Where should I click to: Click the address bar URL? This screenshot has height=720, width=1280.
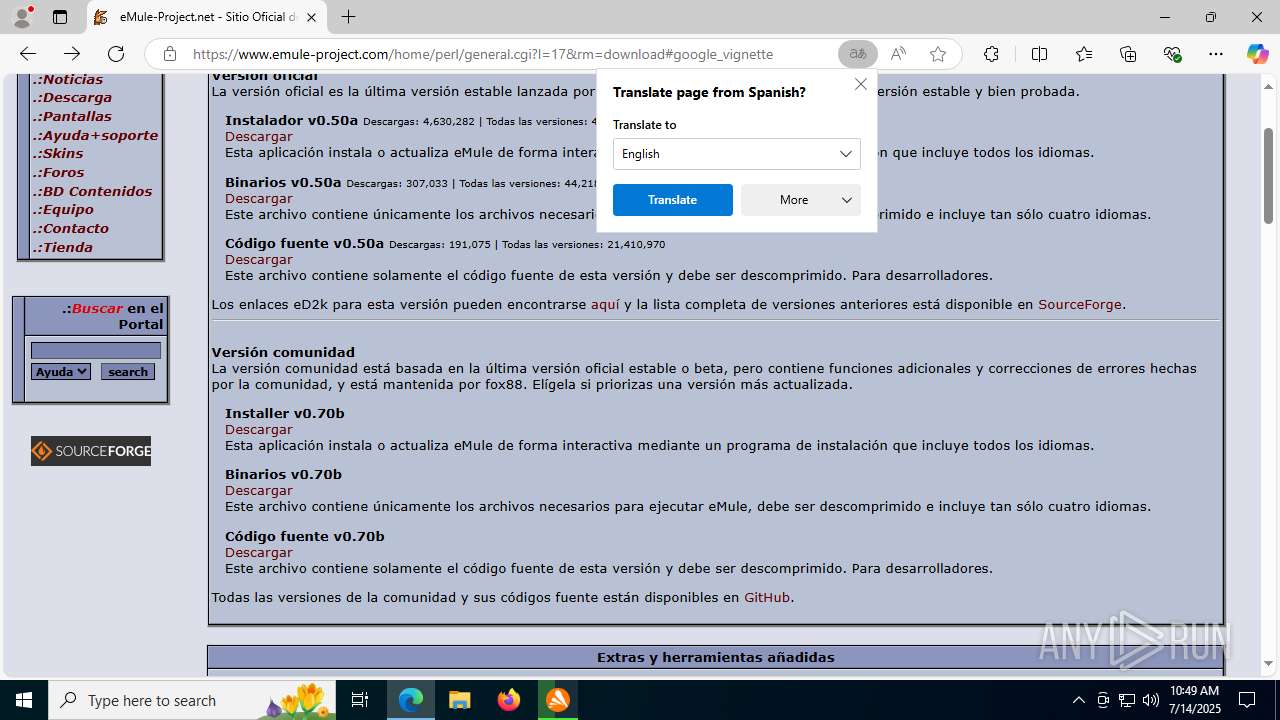[482, 54]
